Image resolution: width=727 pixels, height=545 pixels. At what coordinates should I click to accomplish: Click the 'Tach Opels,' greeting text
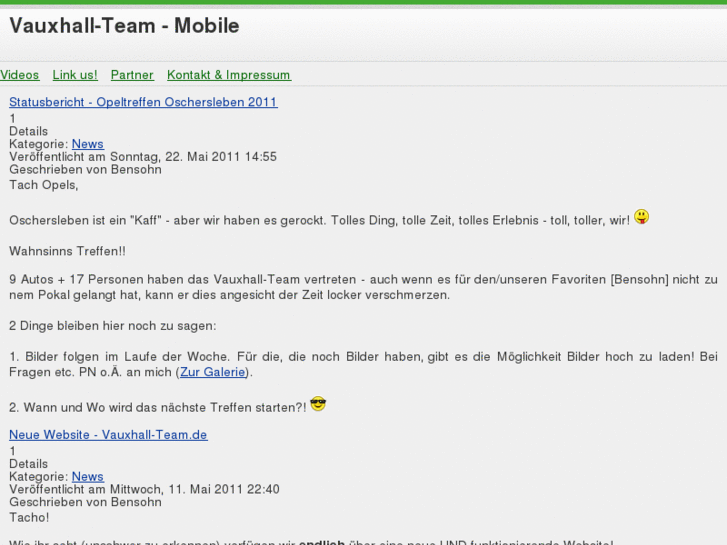click(44, 185)
